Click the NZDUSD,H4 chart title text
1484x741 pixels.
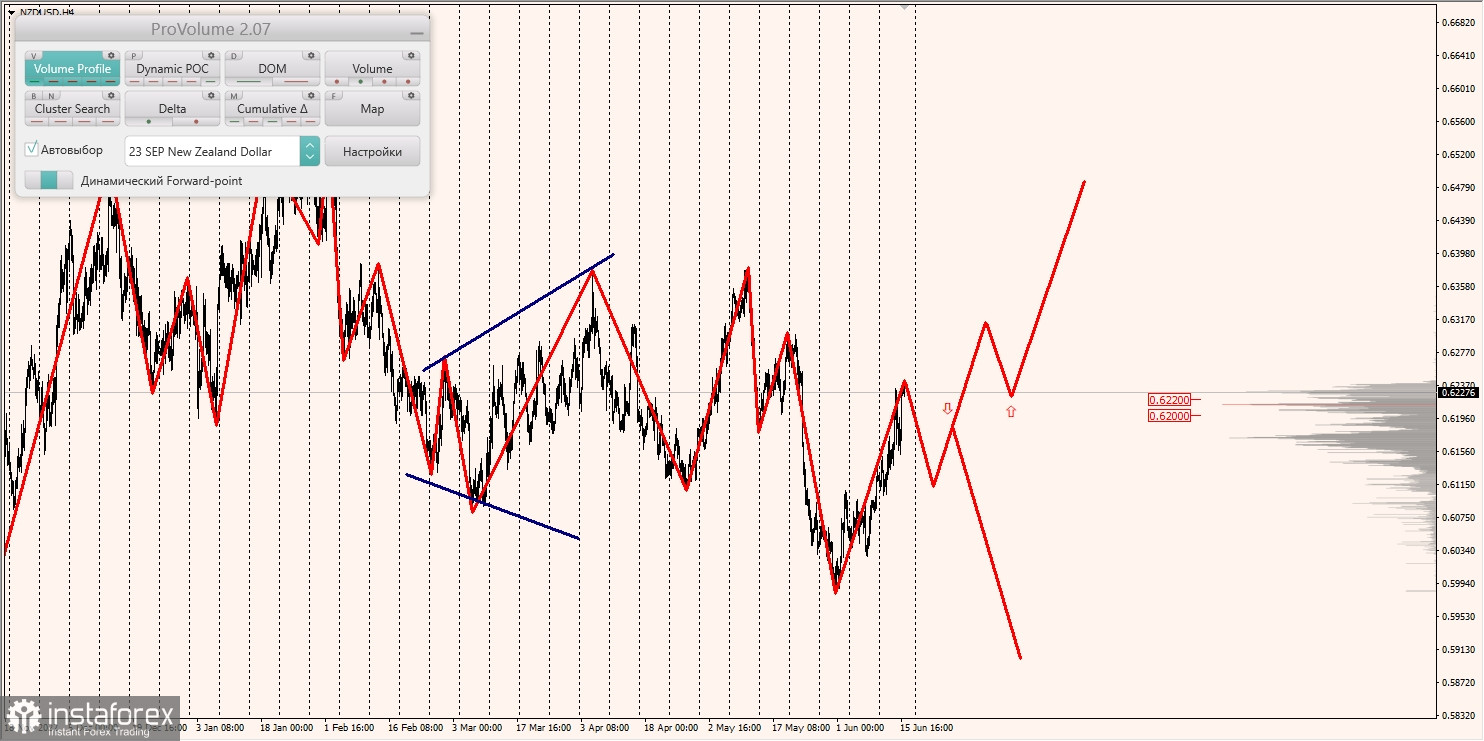46,12
